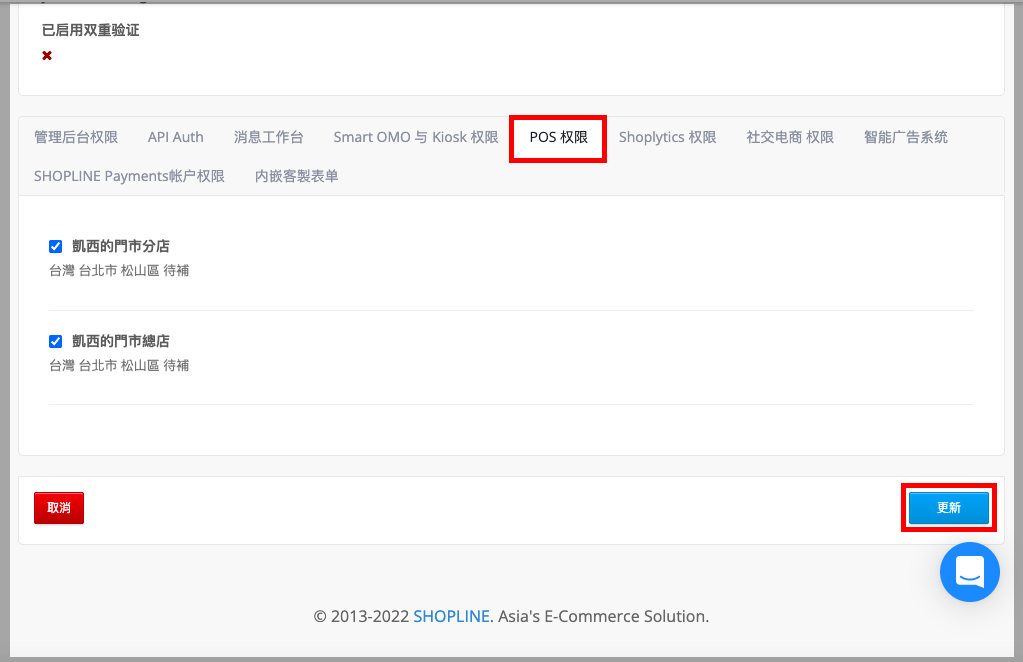Select the POS 权限 tab

click(558, 137)
